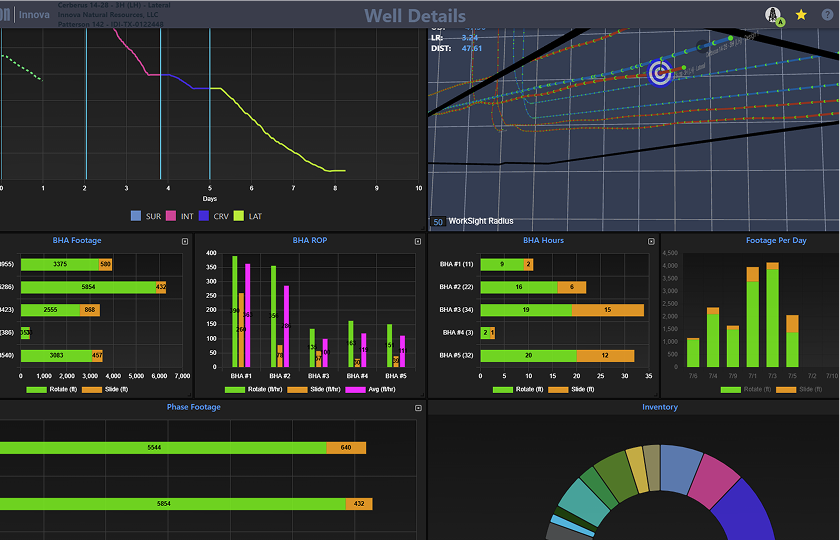Click the WorkSight Radius value field

click(438, 221)
